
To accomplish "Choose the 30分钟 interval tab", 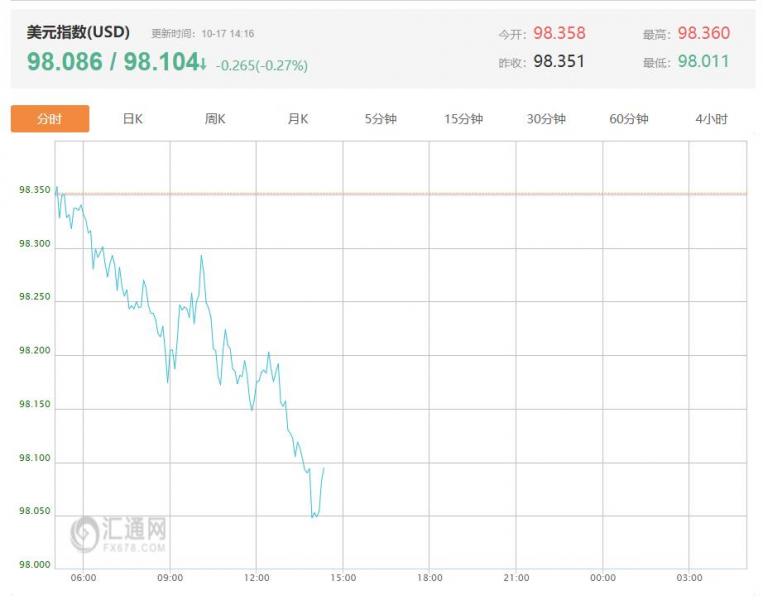I will click(546, 119).
